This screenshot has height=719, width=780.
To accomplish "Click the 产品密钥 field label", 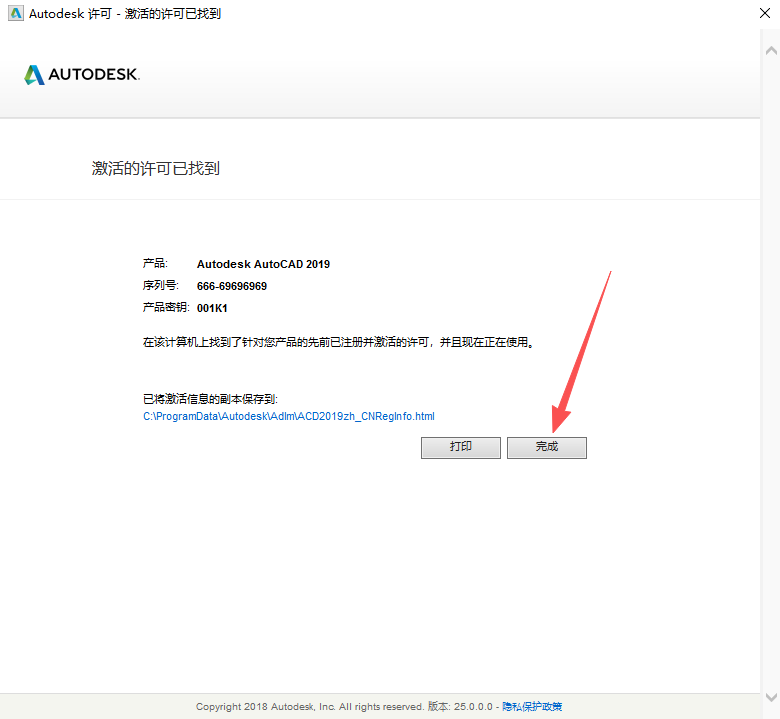I will tap(166, 307).
